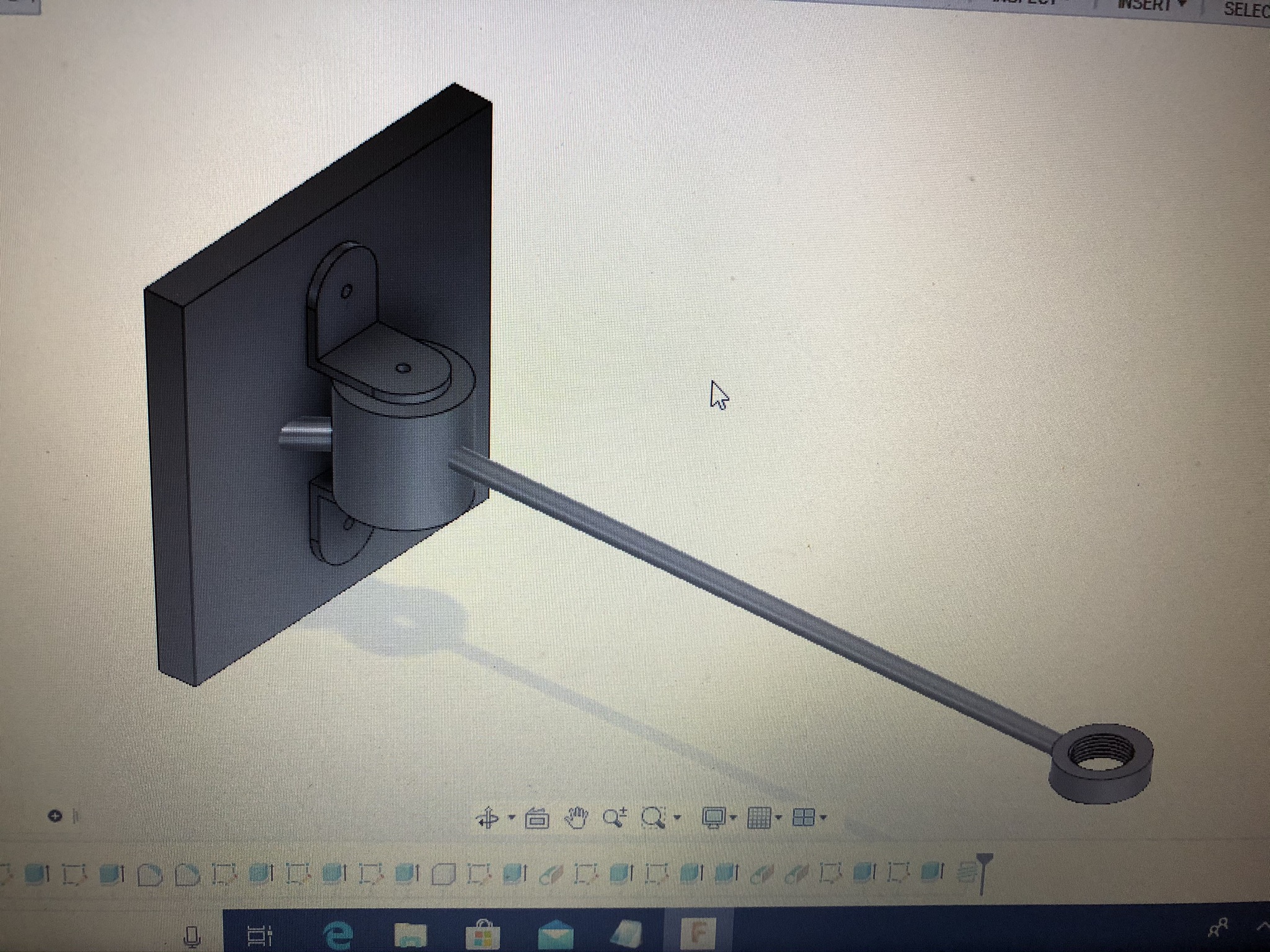The height and width of the screenshot is (952, 1270).
Task: Click the Zoom magnifier tool
Action: [x=614, y=818]
